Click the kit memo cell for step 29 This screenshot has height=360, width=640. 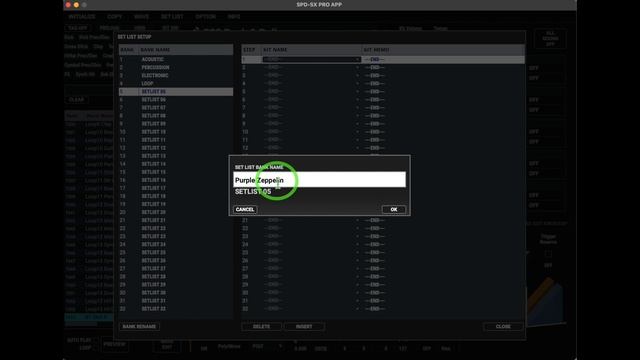click(443, 284)
